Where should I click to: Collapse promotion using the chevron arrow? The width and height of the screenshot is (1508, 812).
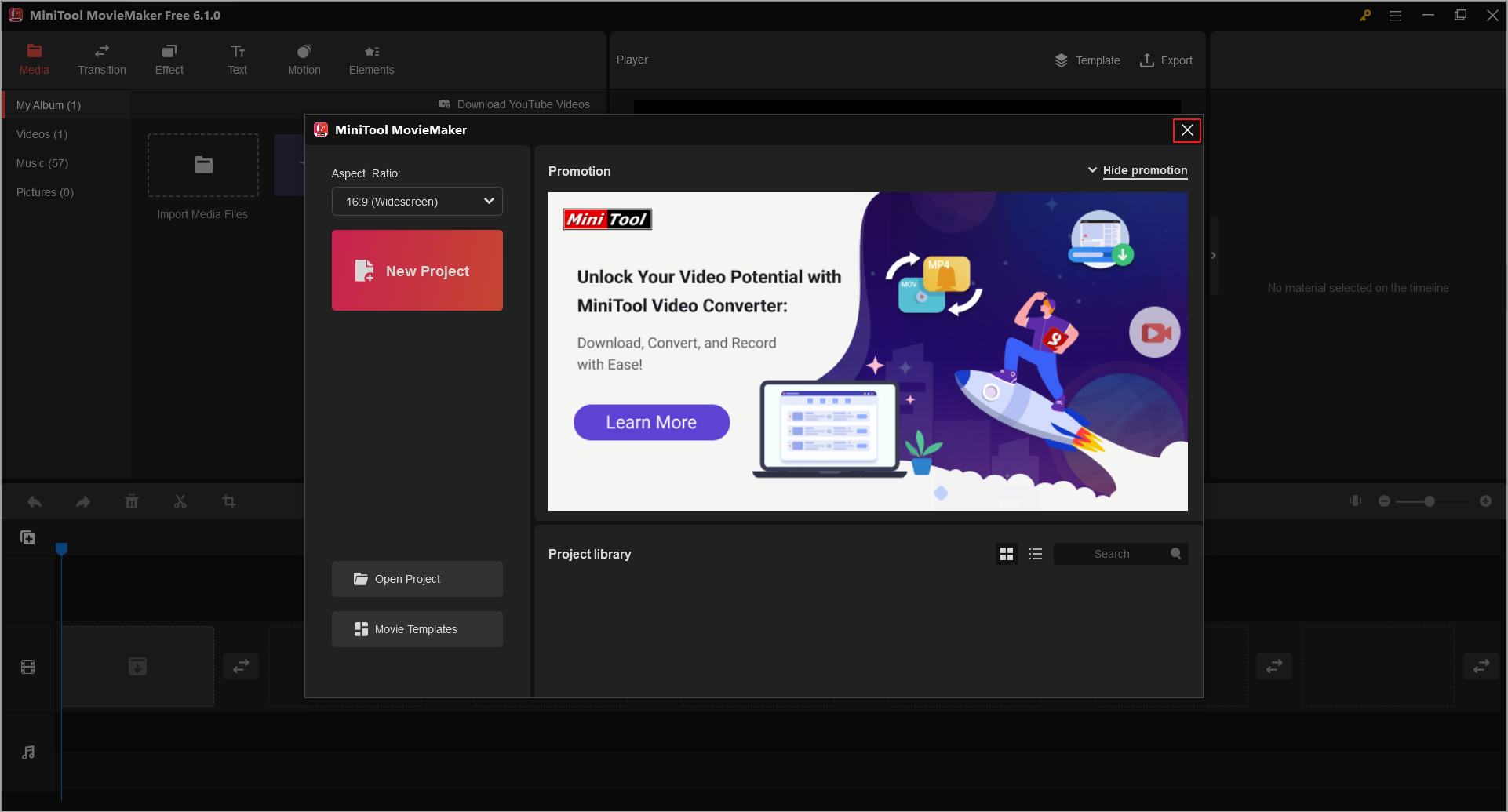(x=1092, y=169)
